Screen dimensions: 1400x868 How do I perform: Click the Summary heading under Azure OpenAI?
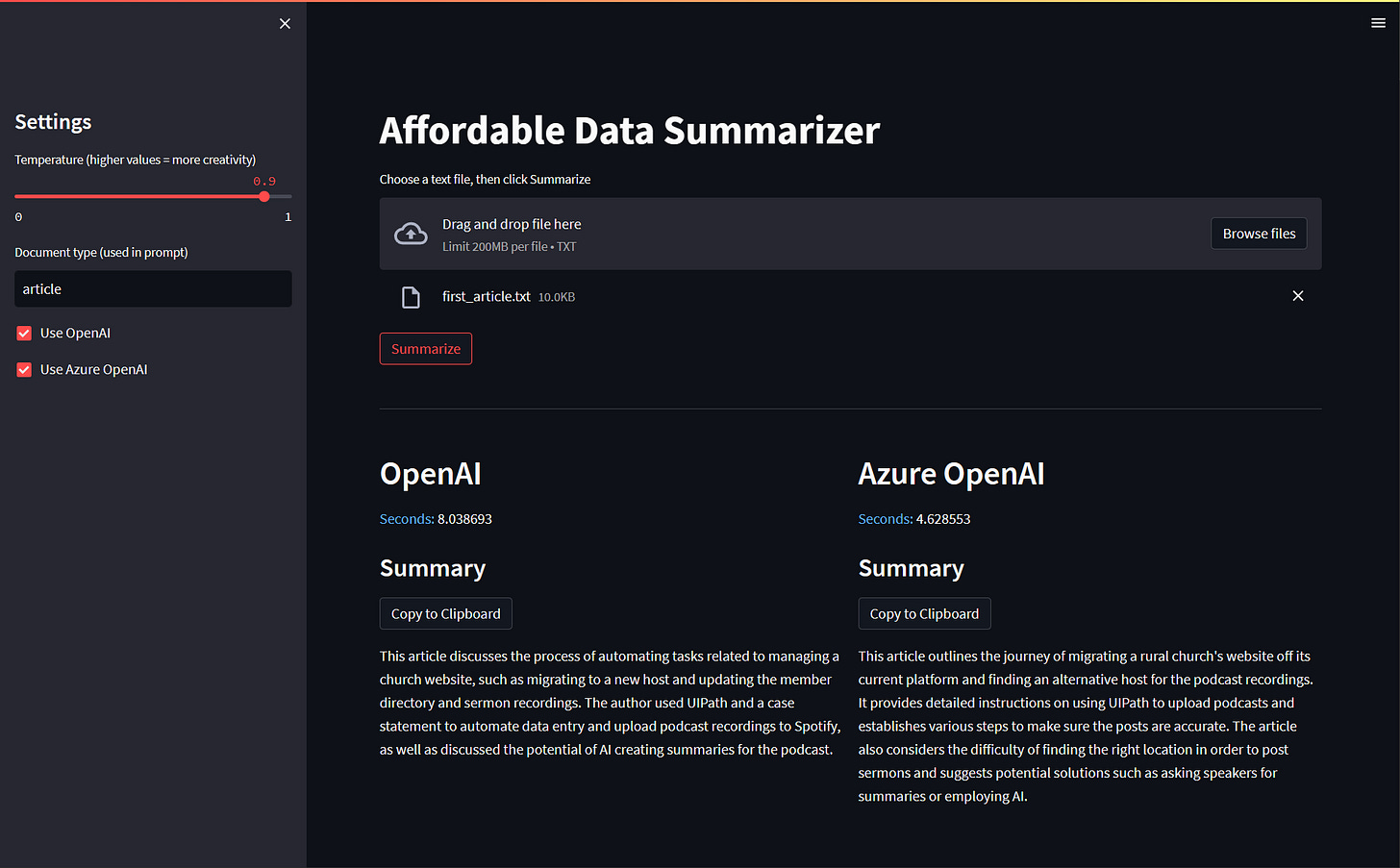coord(912,568)
